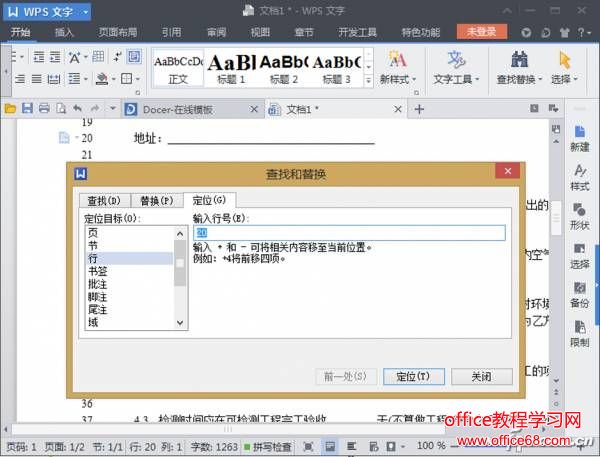Screen dimensions: 600x457
Task: Apply the 标题 1 style
Action: pyautogui.click(x=231, y=69)
